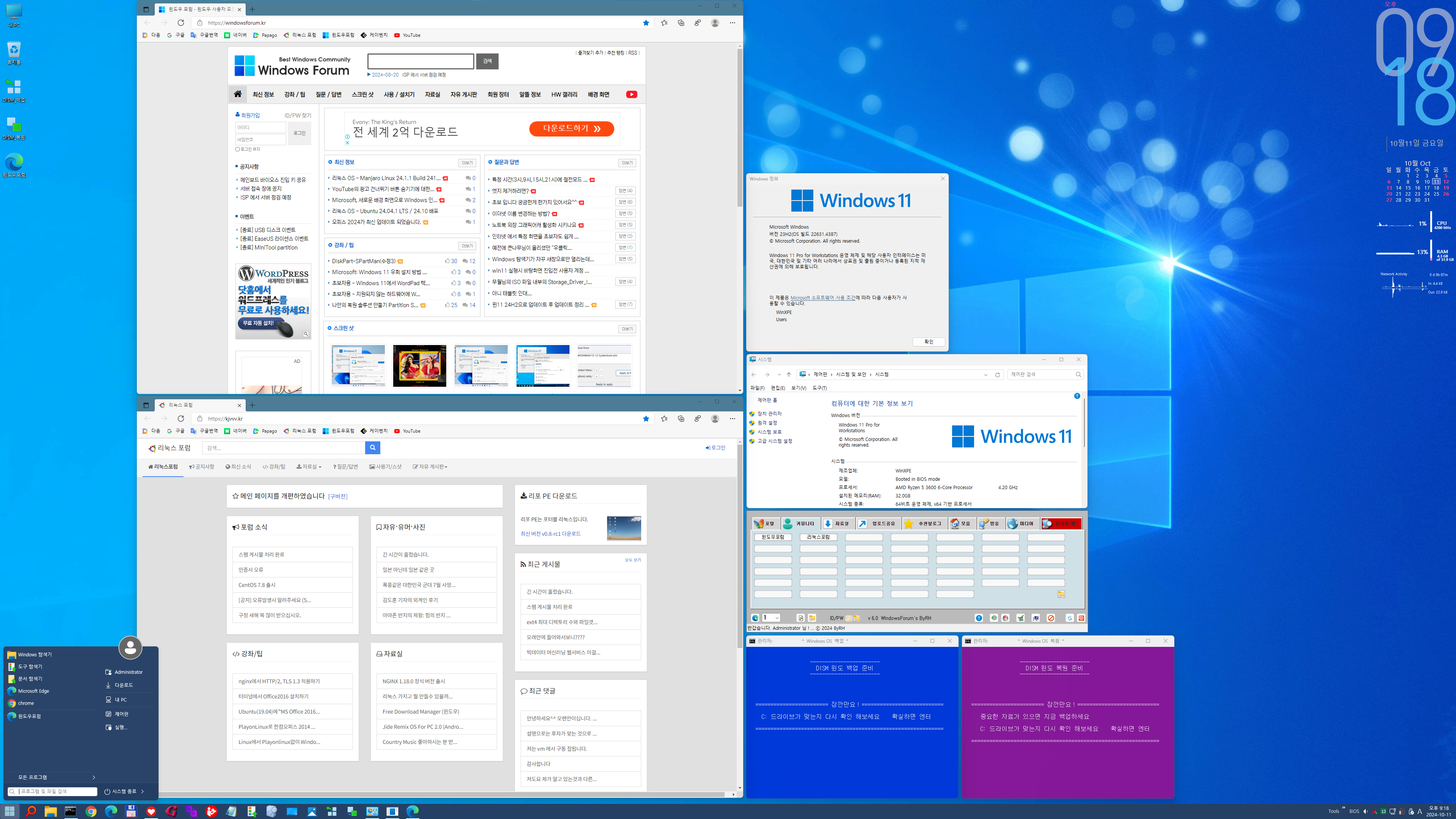The image size is (1456, 819).
Task: Click the 윈도우포럼 button in the ByRH launcher grid
Action: click(773, 537)
